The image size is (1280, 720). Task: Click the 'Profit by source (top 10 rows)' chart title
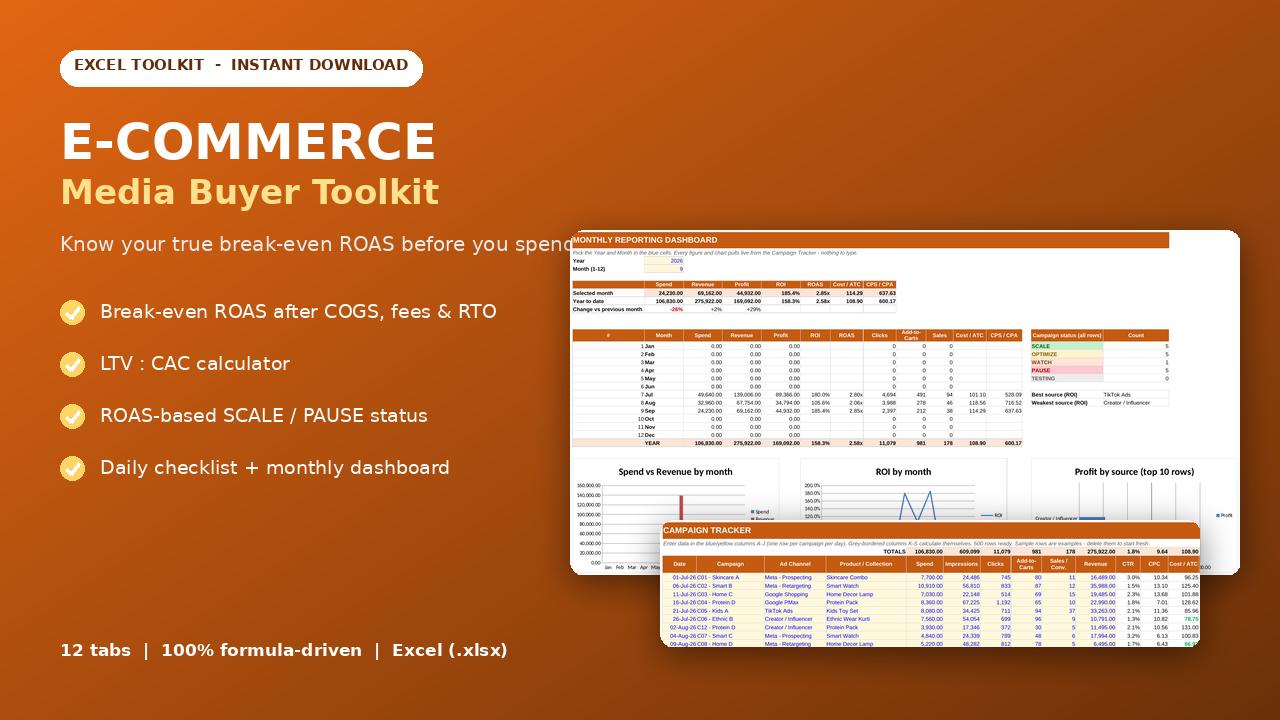pyautogui.click(x=1134, y=472)
